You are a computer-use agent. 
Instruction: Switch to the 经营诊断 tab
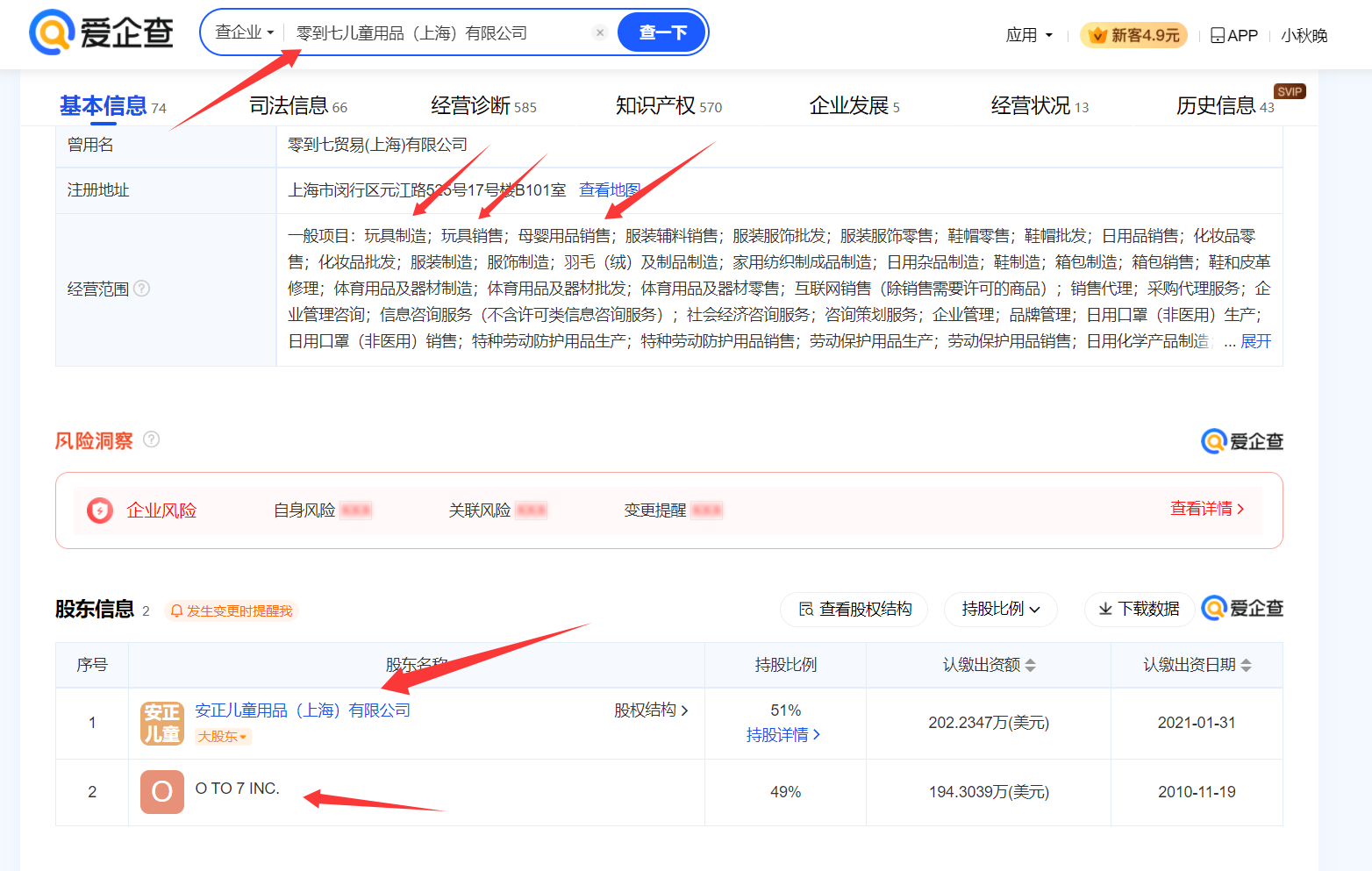click(x=483, y=106)
